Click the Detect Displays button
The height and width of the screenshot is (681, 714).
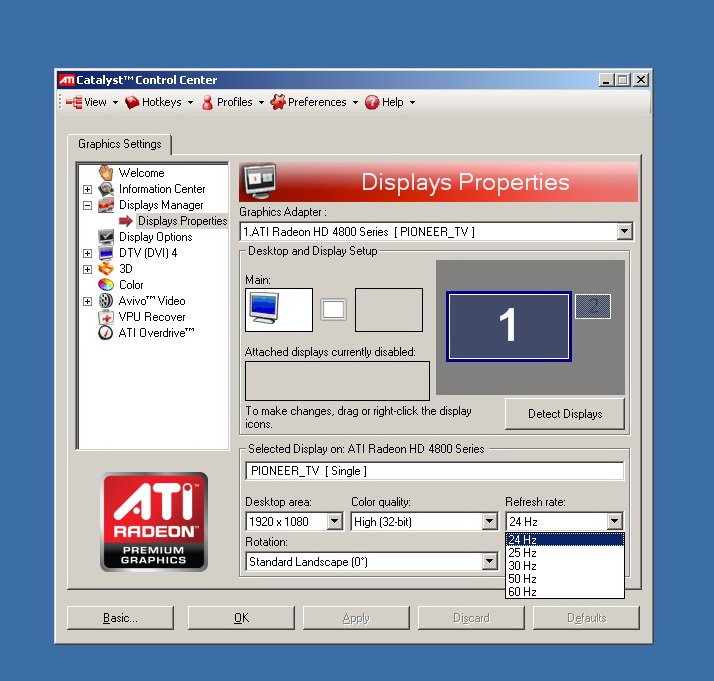565,414
